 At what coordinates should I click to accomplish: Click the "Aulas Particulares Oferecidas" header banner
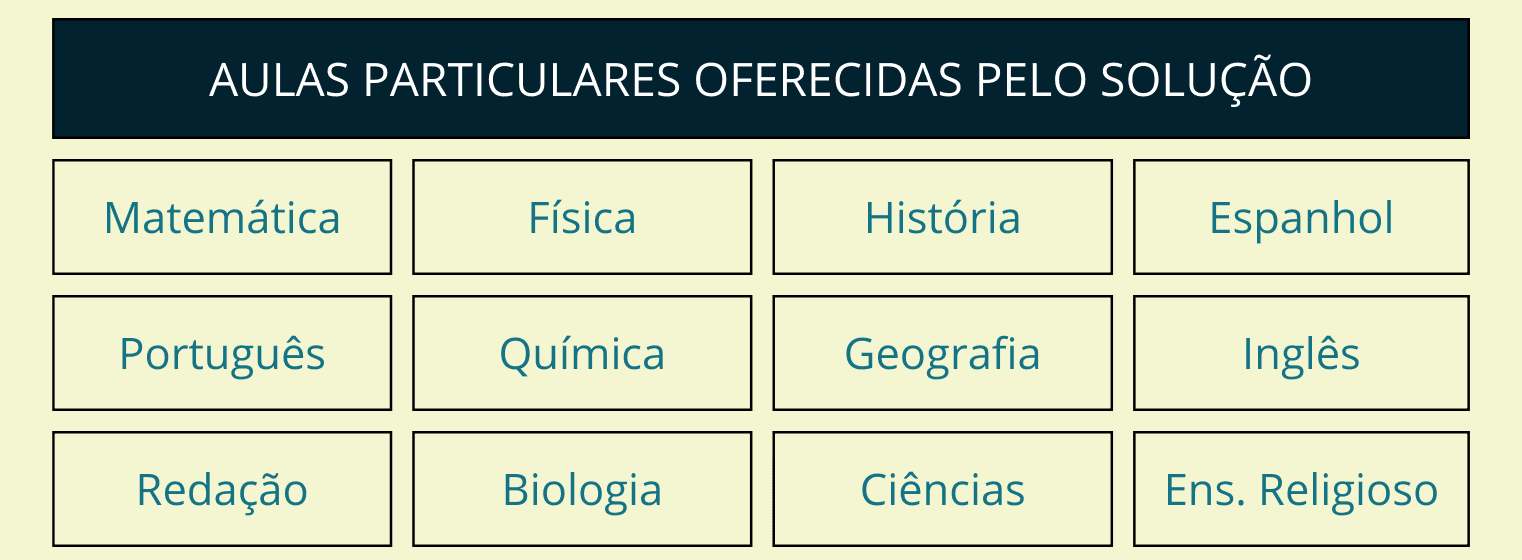(x=760, y=79)
